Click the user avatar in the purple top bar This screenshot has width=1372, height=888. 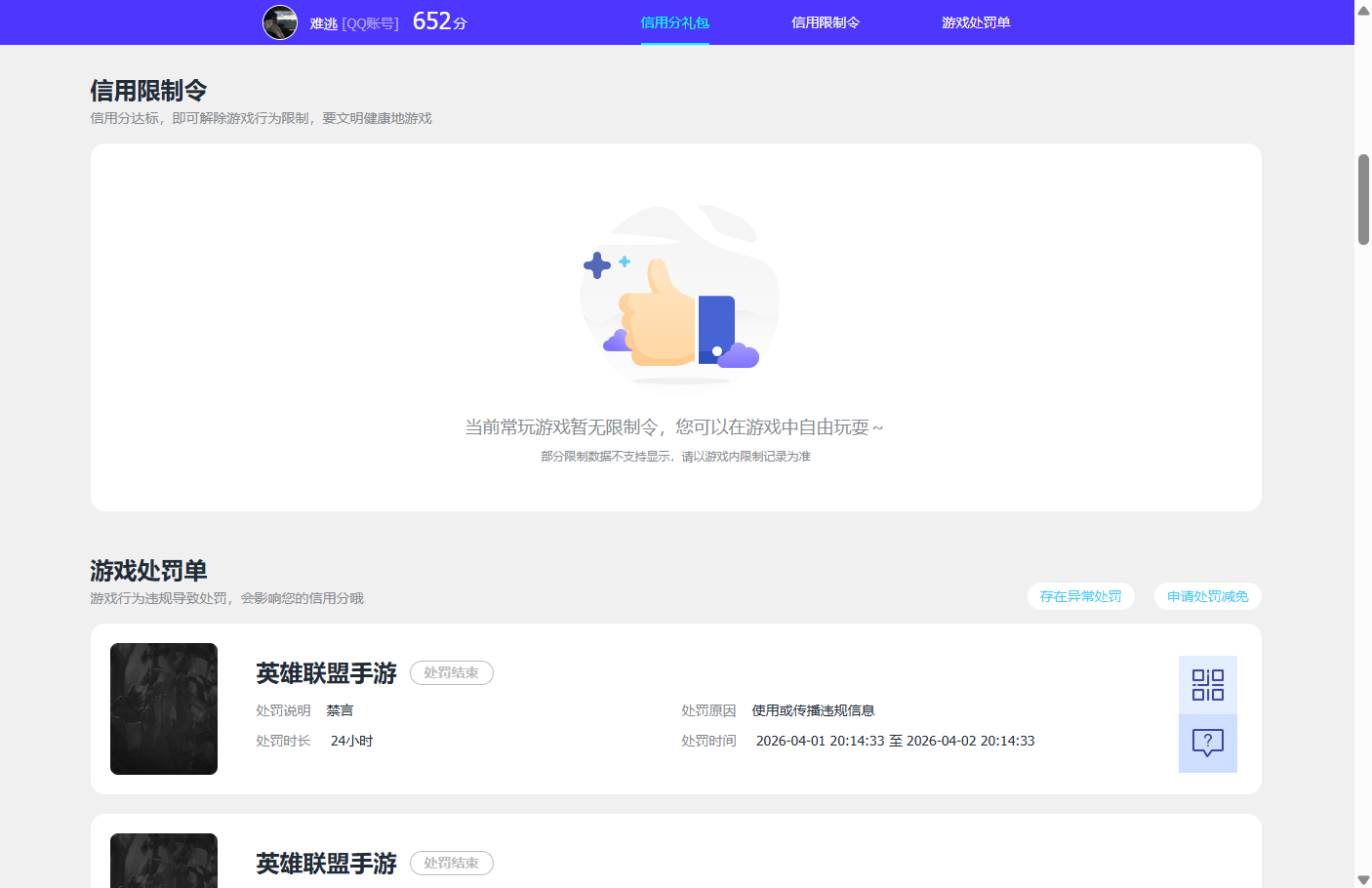click(280, 22)
